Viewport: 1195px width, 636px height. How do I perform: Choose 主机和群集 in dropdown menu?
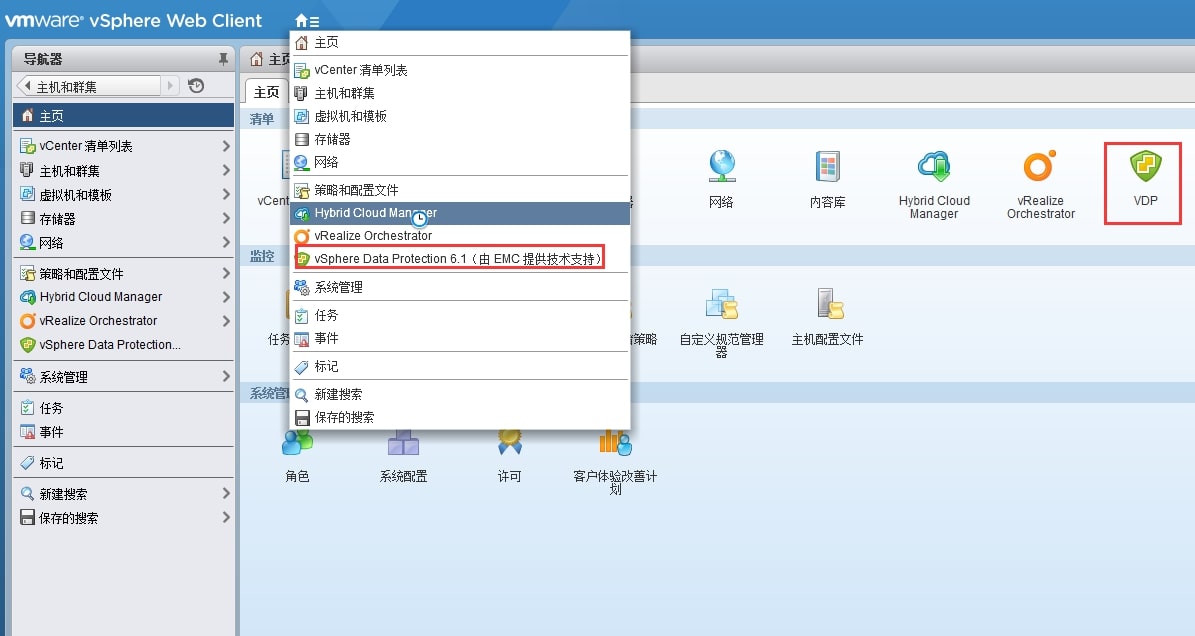(460, 93)
